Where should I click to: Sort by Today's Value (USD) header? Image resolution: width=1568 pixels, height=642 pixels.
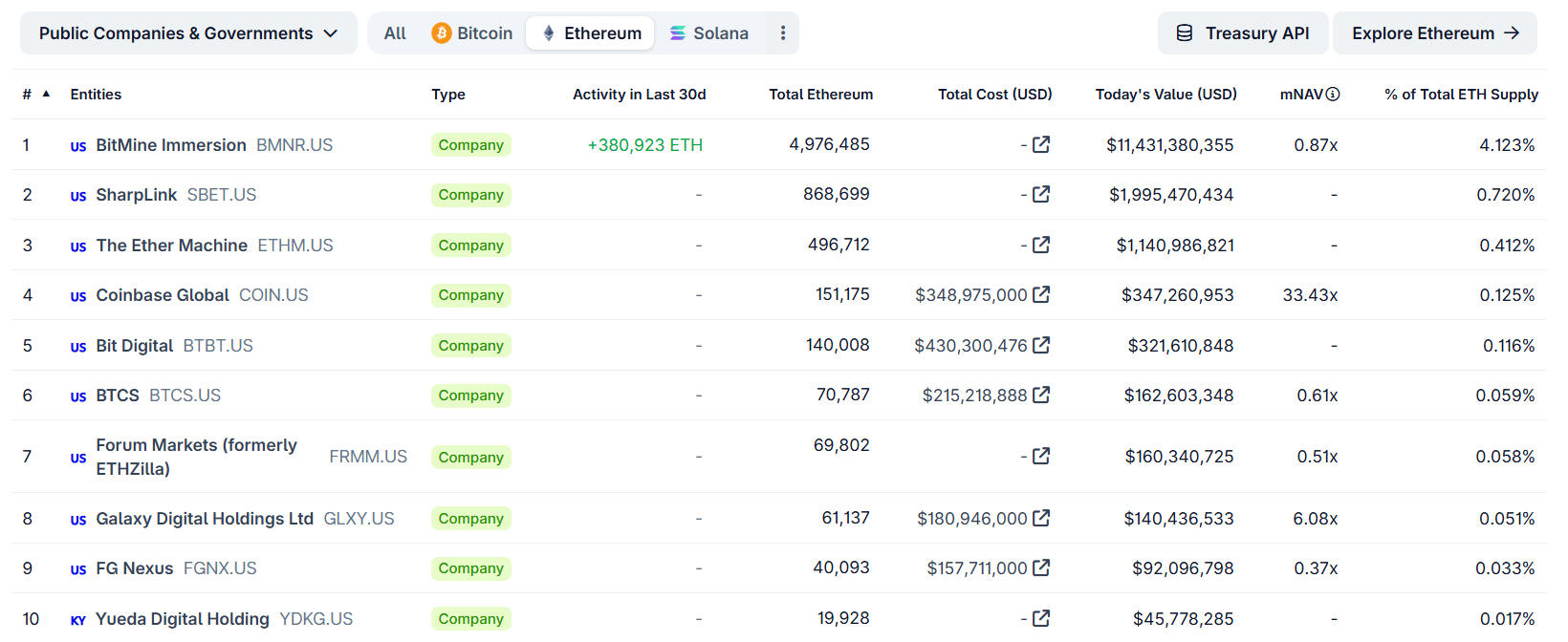[1165, 94]
